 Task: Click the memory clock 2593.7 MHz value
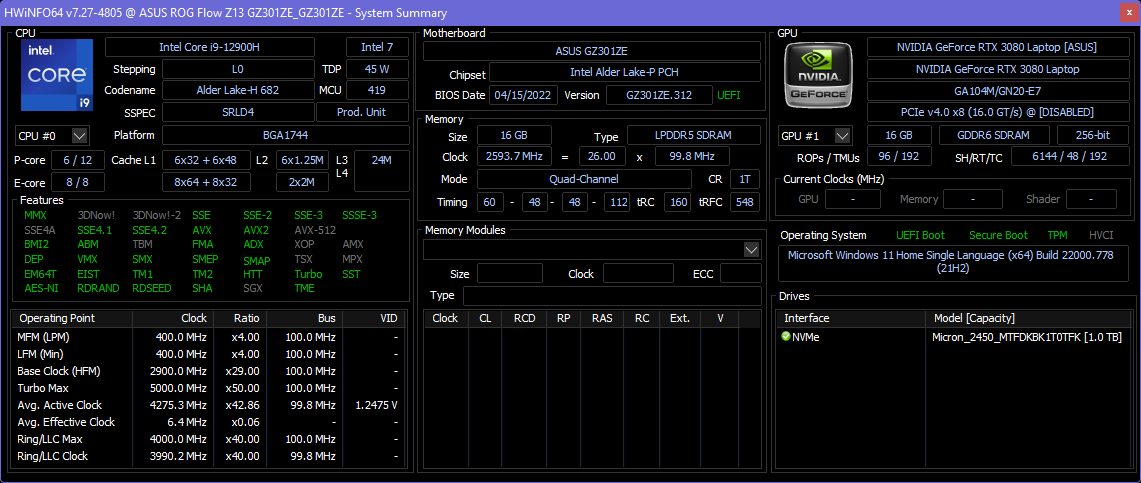point(514,156)
